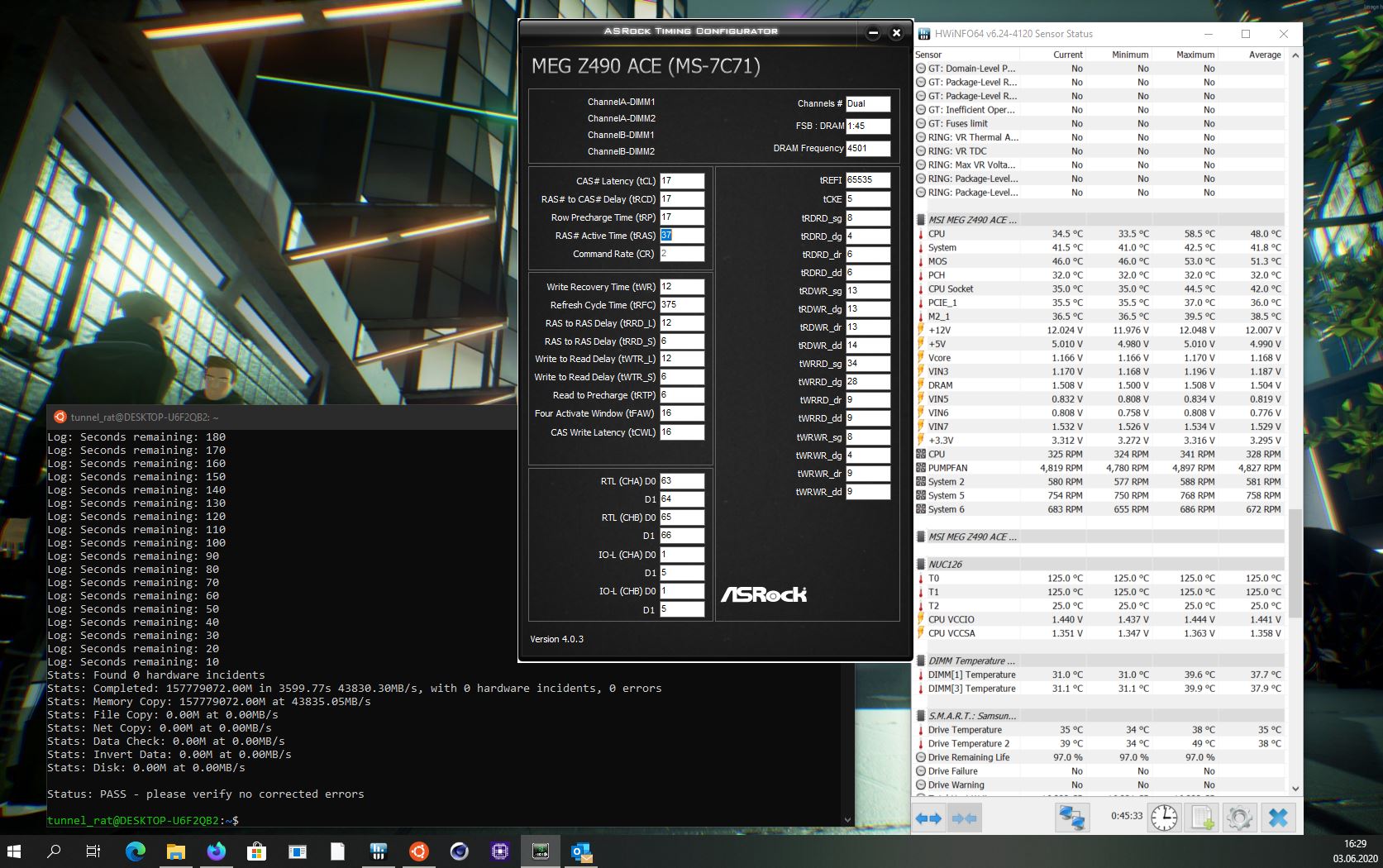Click the lightning bolt icon beside Vcore
Viewport: 1383px width, 868px height.
point(921,358)
